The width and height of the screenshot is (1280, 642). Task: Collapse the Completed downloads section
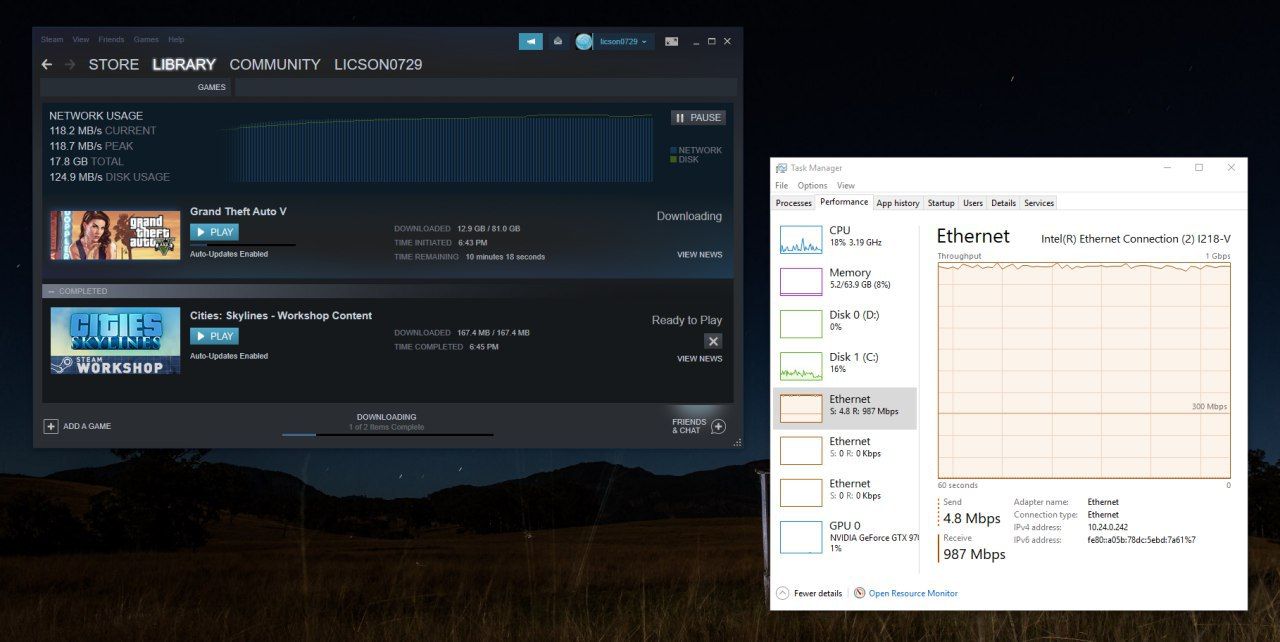point(51,291)
